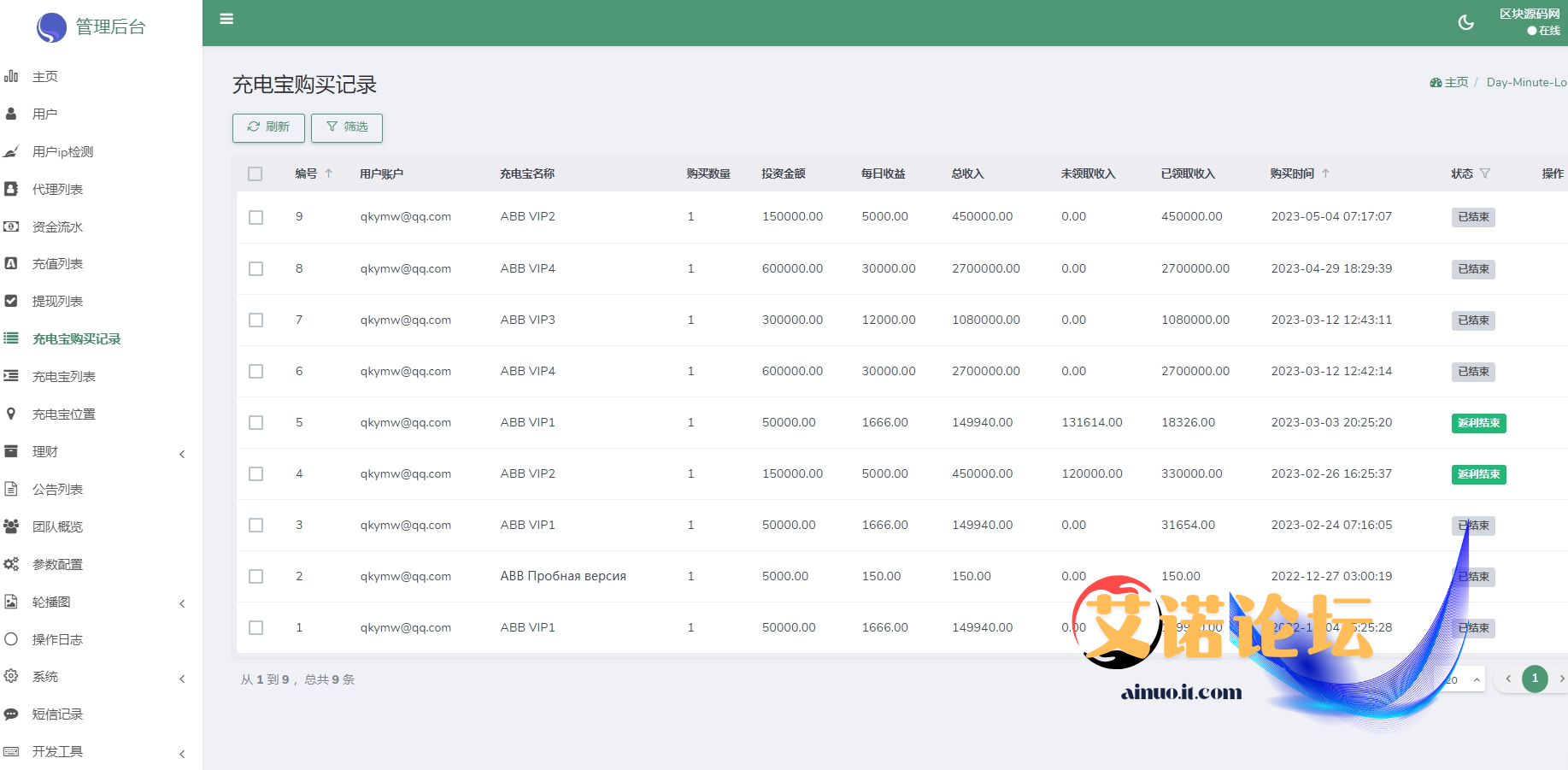Check the row 5 checkbox
This screenshot has width=1568, height=770.
coord(255,422)
